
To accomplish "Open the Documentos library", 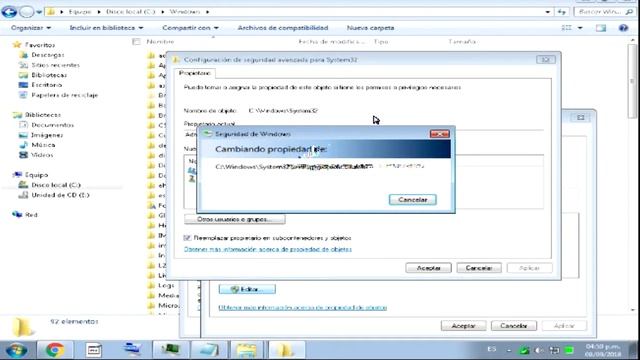I will [x=52, y=125].
